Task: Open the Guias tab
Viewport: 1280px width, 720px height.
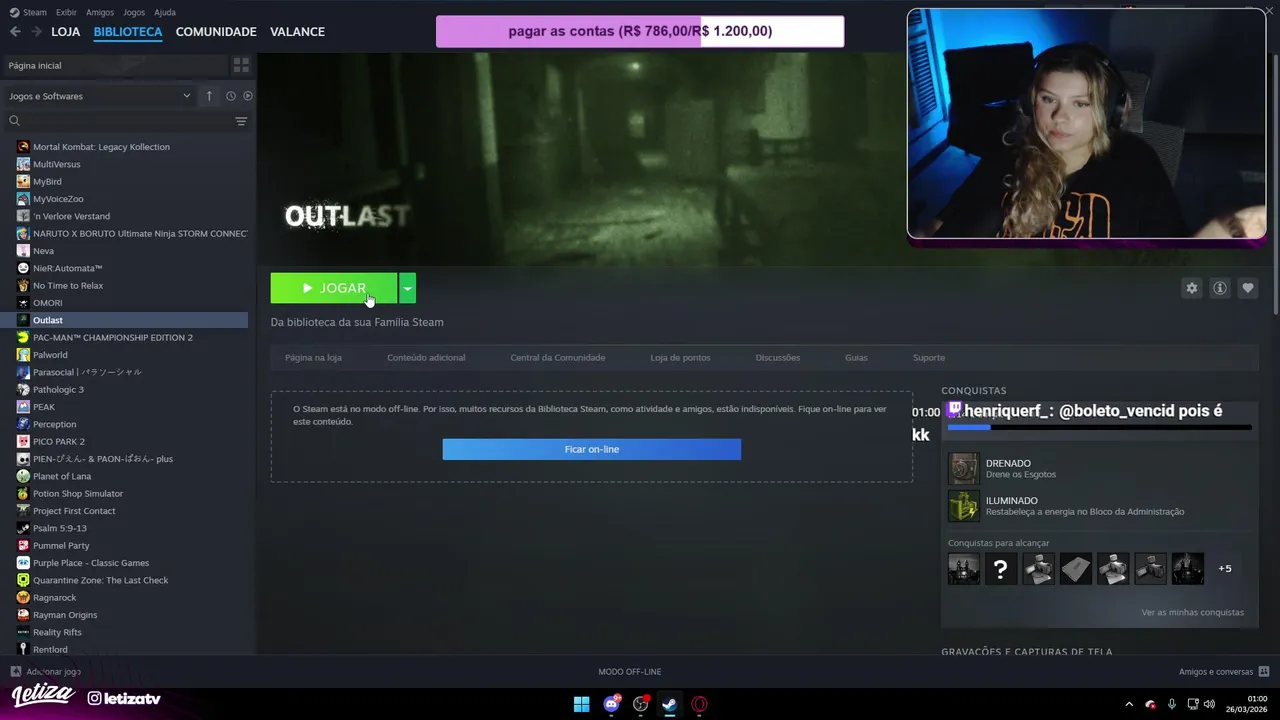Action: pyautogui.click(x=856, y=357)
